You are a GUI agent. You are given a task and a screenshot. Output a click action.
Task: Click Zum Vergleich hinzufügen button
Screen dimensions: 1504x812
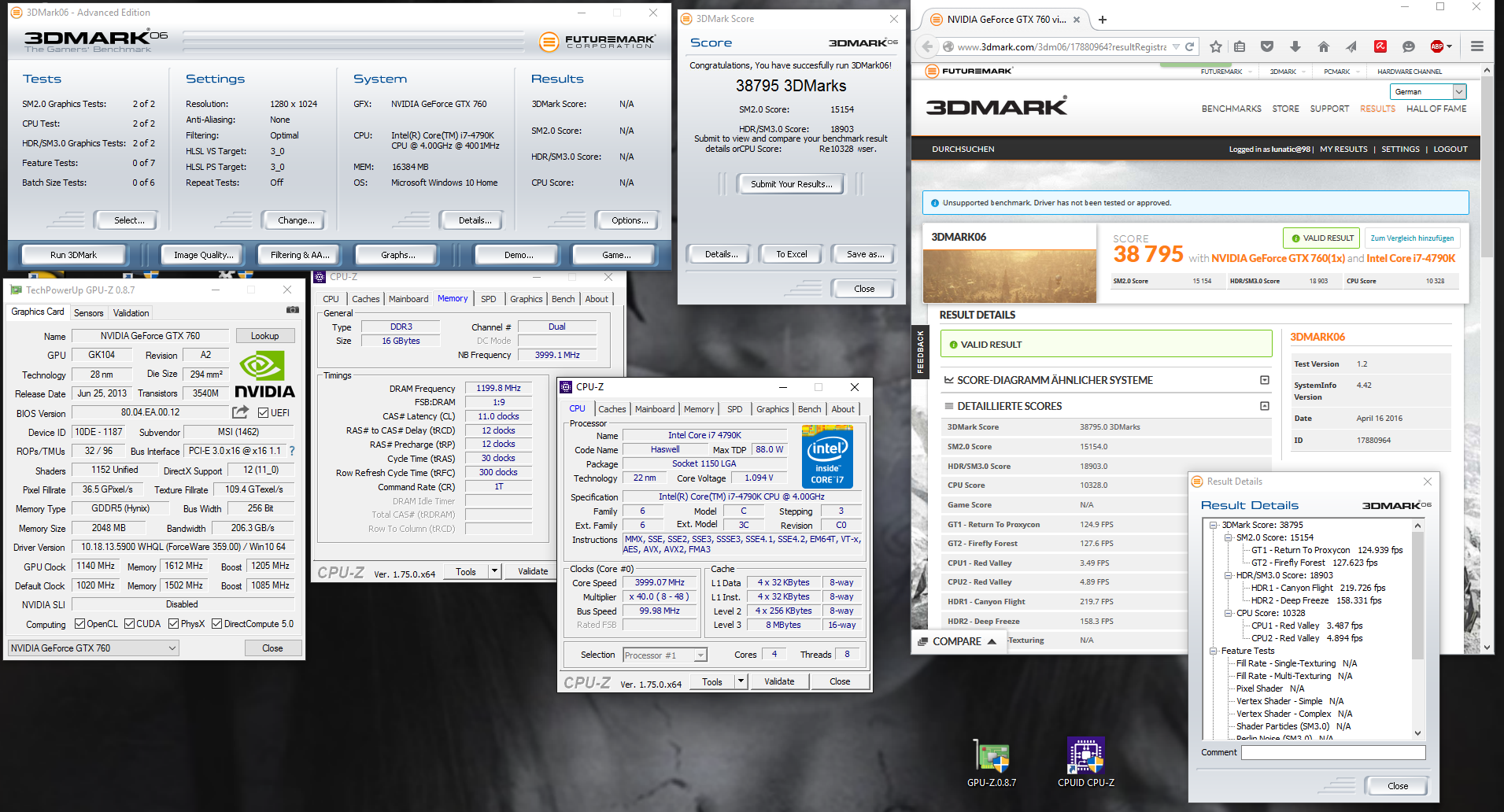coord(1412,238)
